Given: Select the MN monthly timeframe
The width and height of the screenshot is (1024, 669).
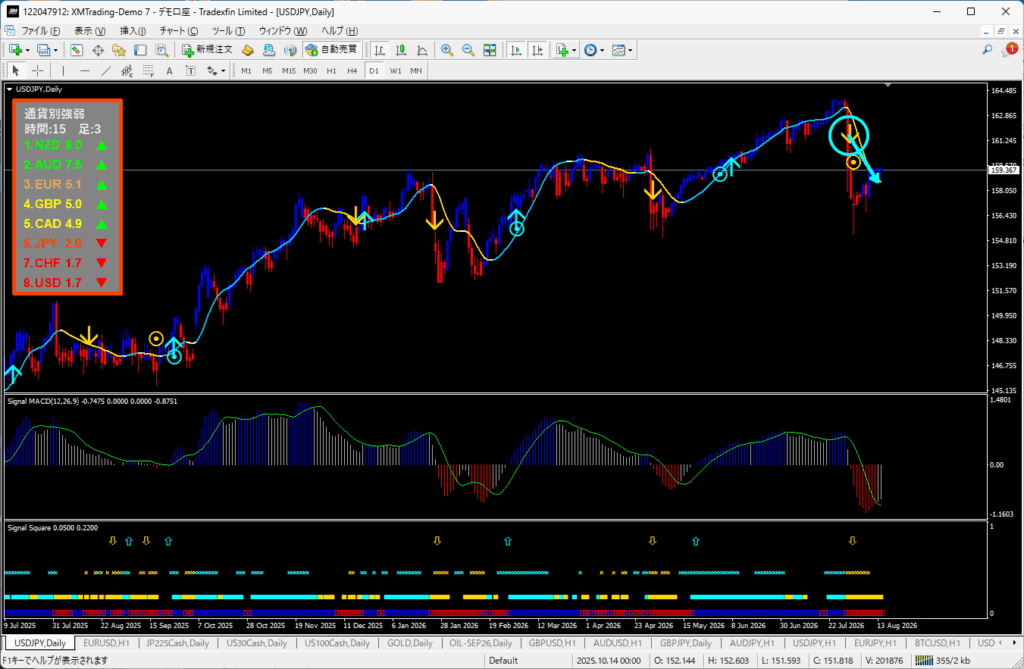Looking at the screenshot, I should (416, 71).
